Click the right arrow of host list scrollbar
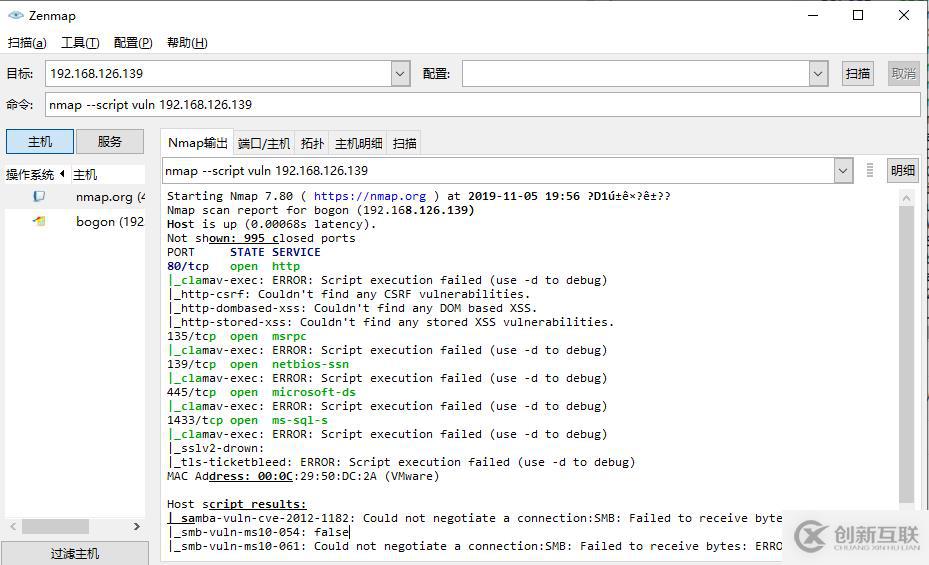Viewport: 929px width, 565px height. [x=137, y=526]
